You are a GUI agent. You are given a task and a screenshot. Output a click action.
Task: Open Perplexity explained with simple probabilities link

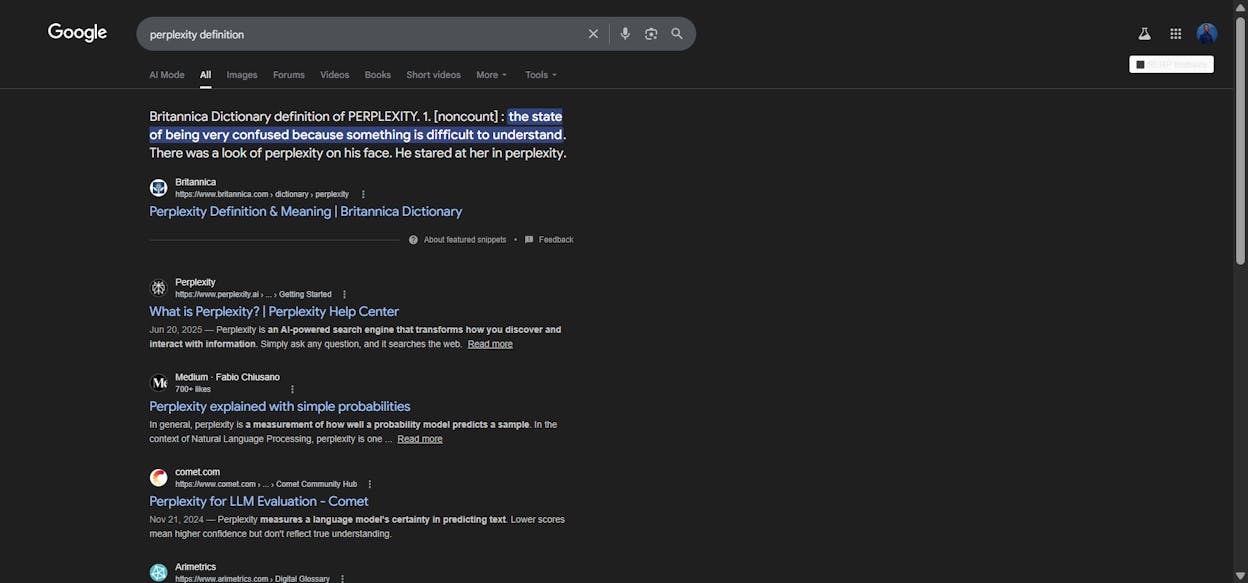(x=280, y=406)
